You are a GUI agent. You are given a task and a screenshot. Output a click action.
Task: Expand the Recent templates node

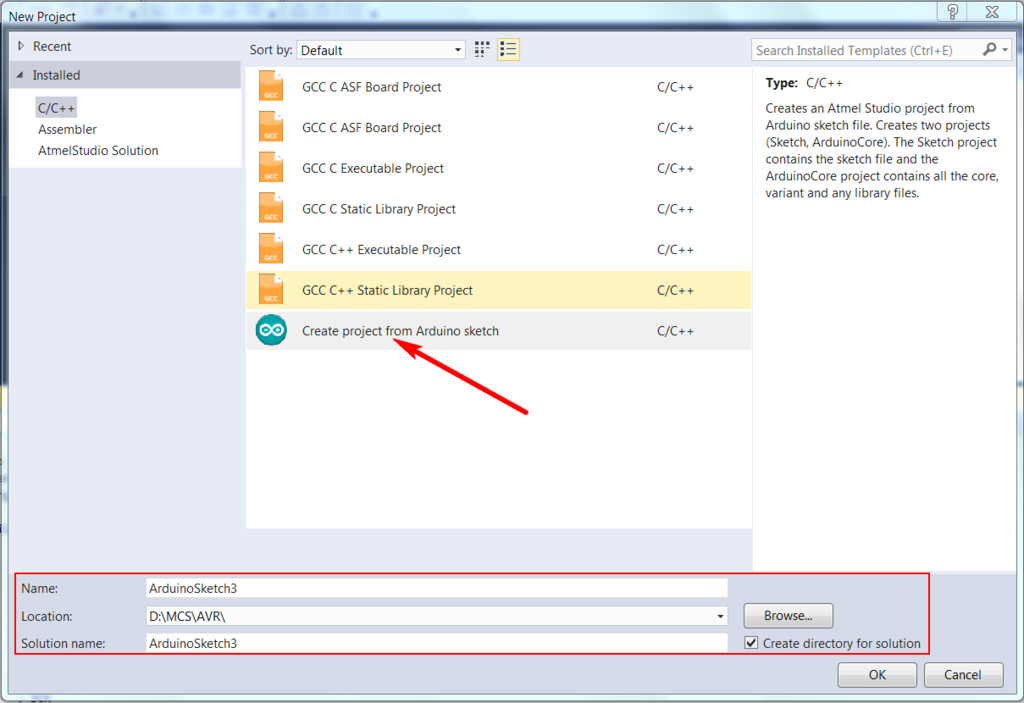(x=20, y=46)
